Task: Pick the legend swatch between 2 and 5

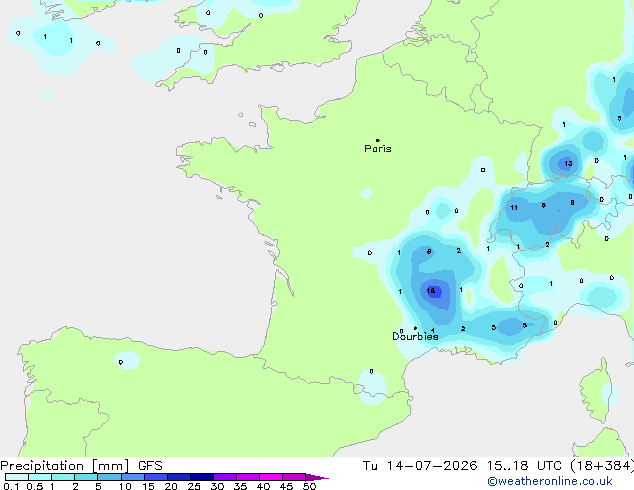Action: 87,477
